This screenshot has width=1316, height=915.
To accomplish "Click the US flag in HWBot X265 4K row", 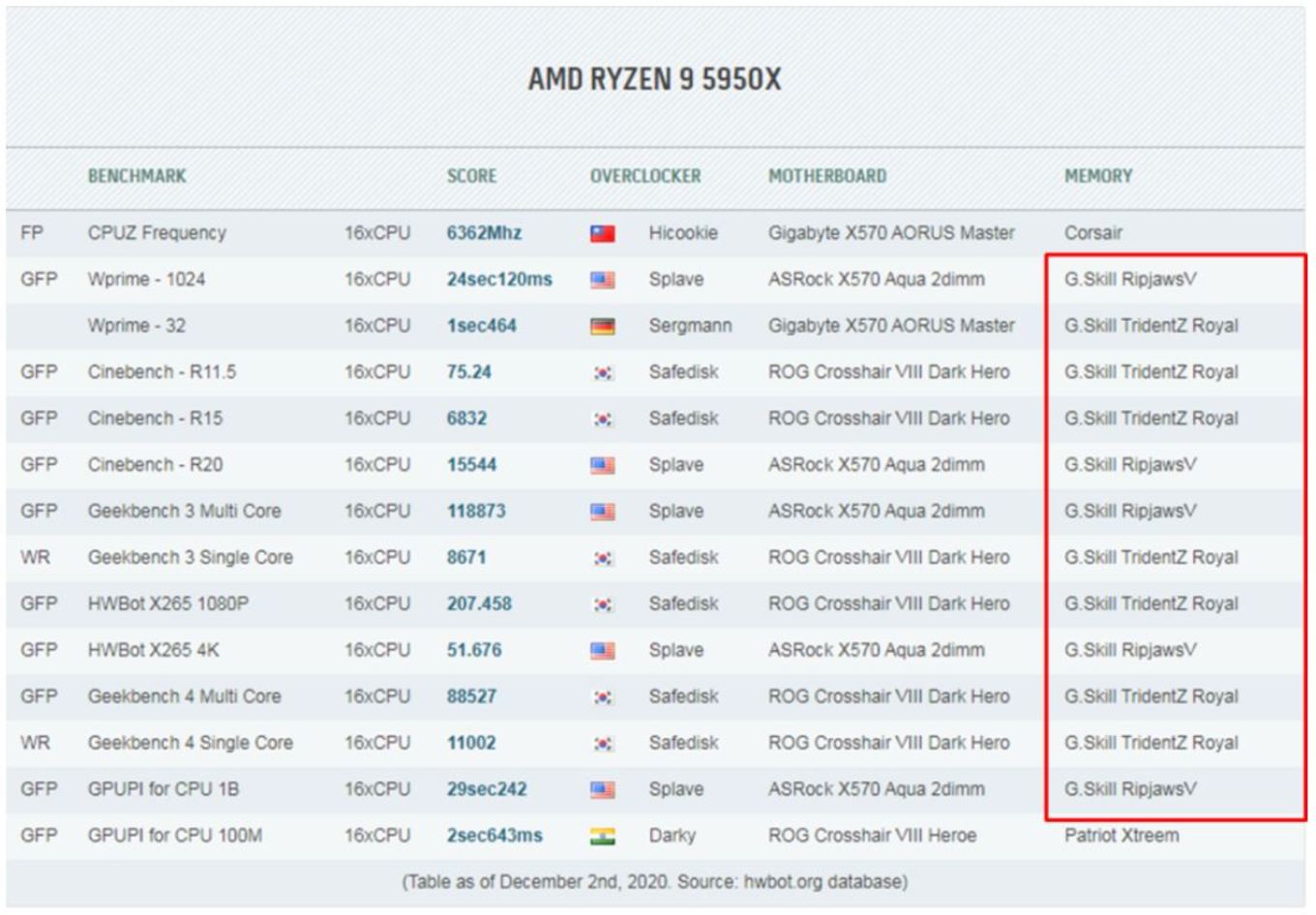I will [603, 651].
